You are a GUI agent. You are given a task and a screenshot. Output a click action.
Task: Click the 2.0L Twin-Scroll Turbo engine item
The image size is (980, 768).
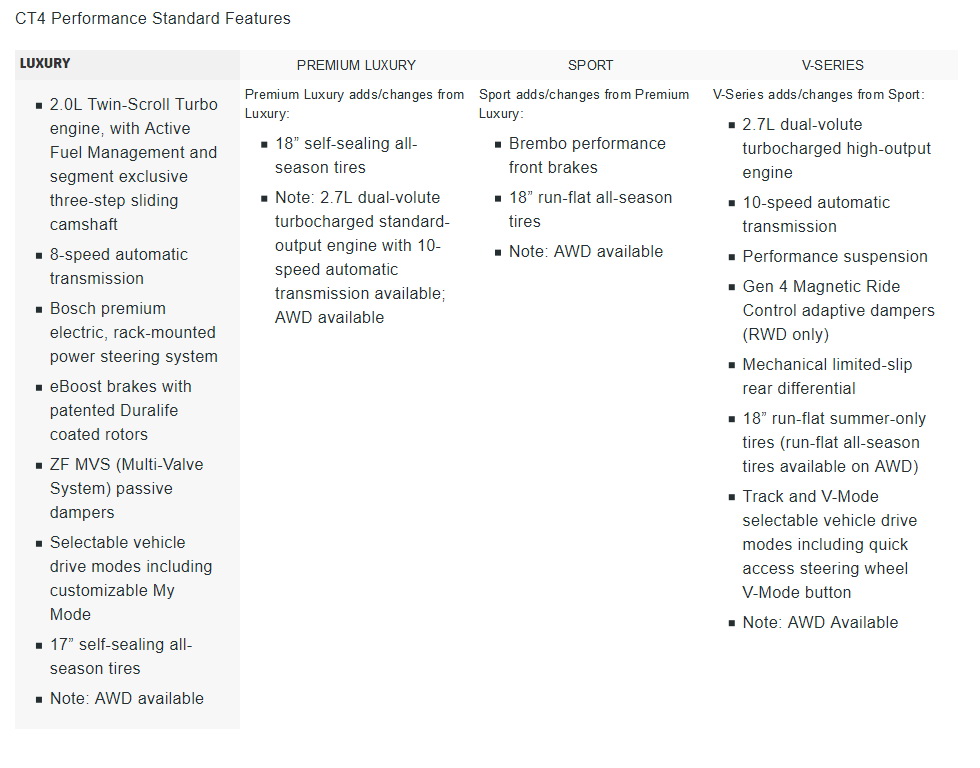(133, 164)
